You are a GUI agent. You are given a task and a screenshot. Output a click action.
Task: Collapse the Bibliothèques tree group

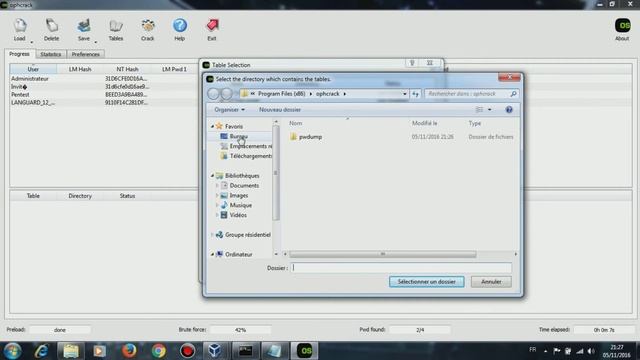[x=212, y=176]
